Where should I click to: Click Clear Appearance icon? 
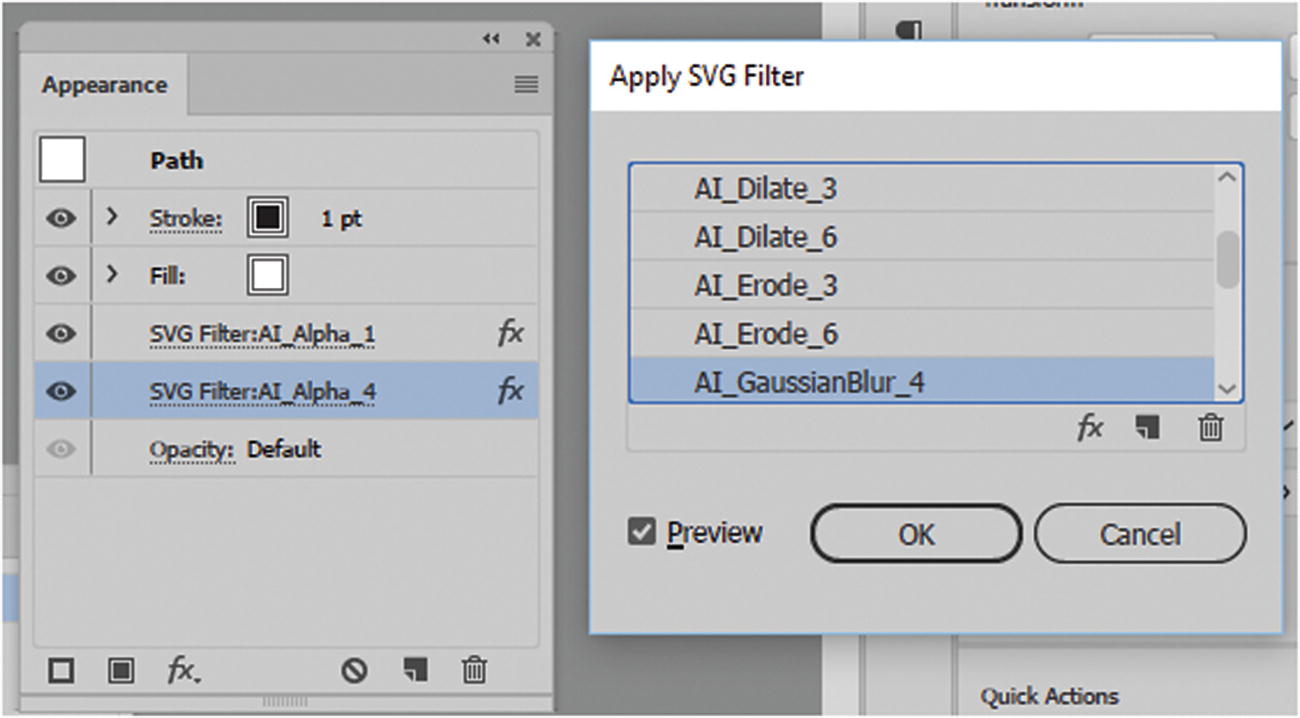point(354,670)
